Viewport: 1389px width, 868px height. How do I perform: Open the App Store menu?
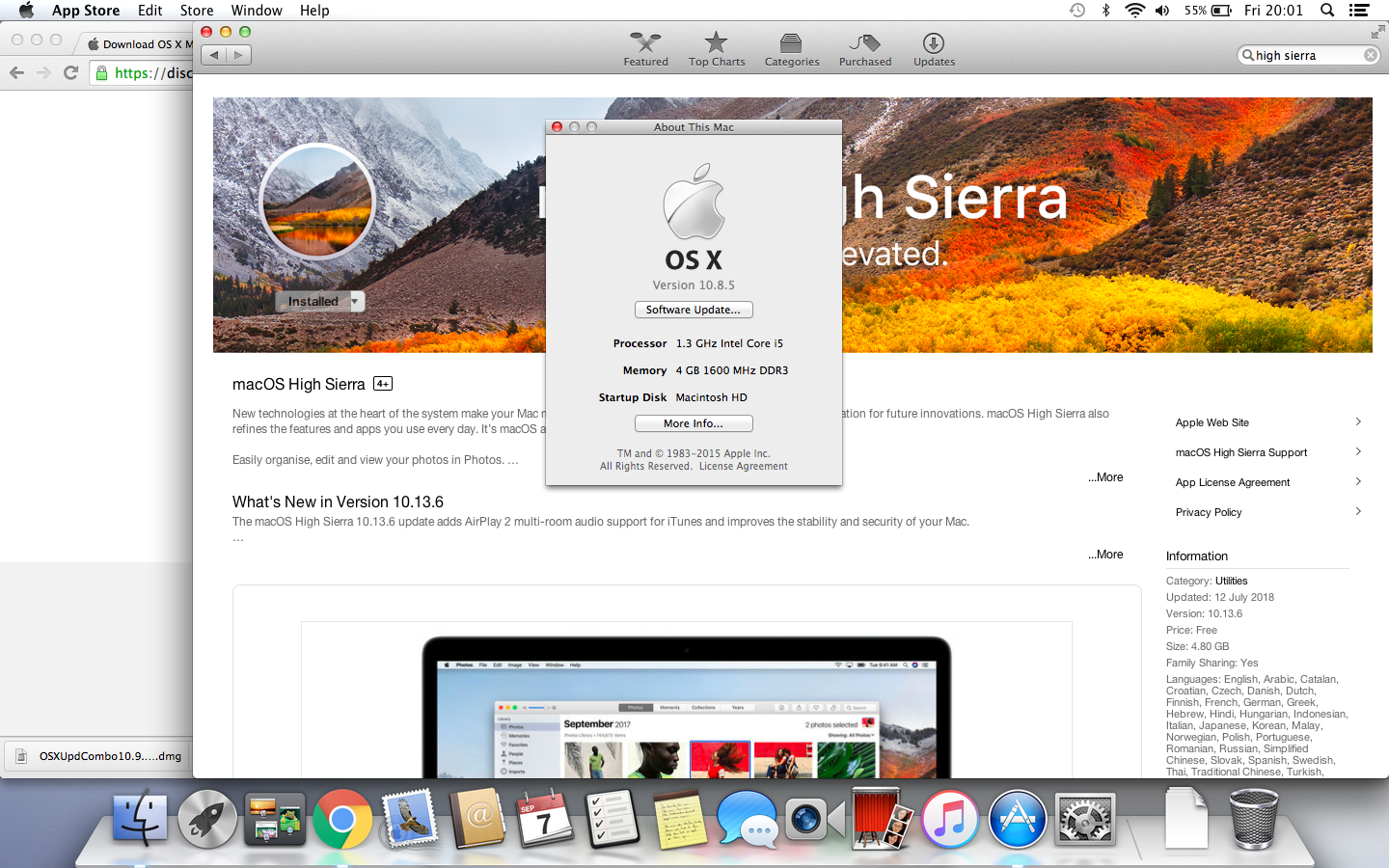[x=86, y=11]
